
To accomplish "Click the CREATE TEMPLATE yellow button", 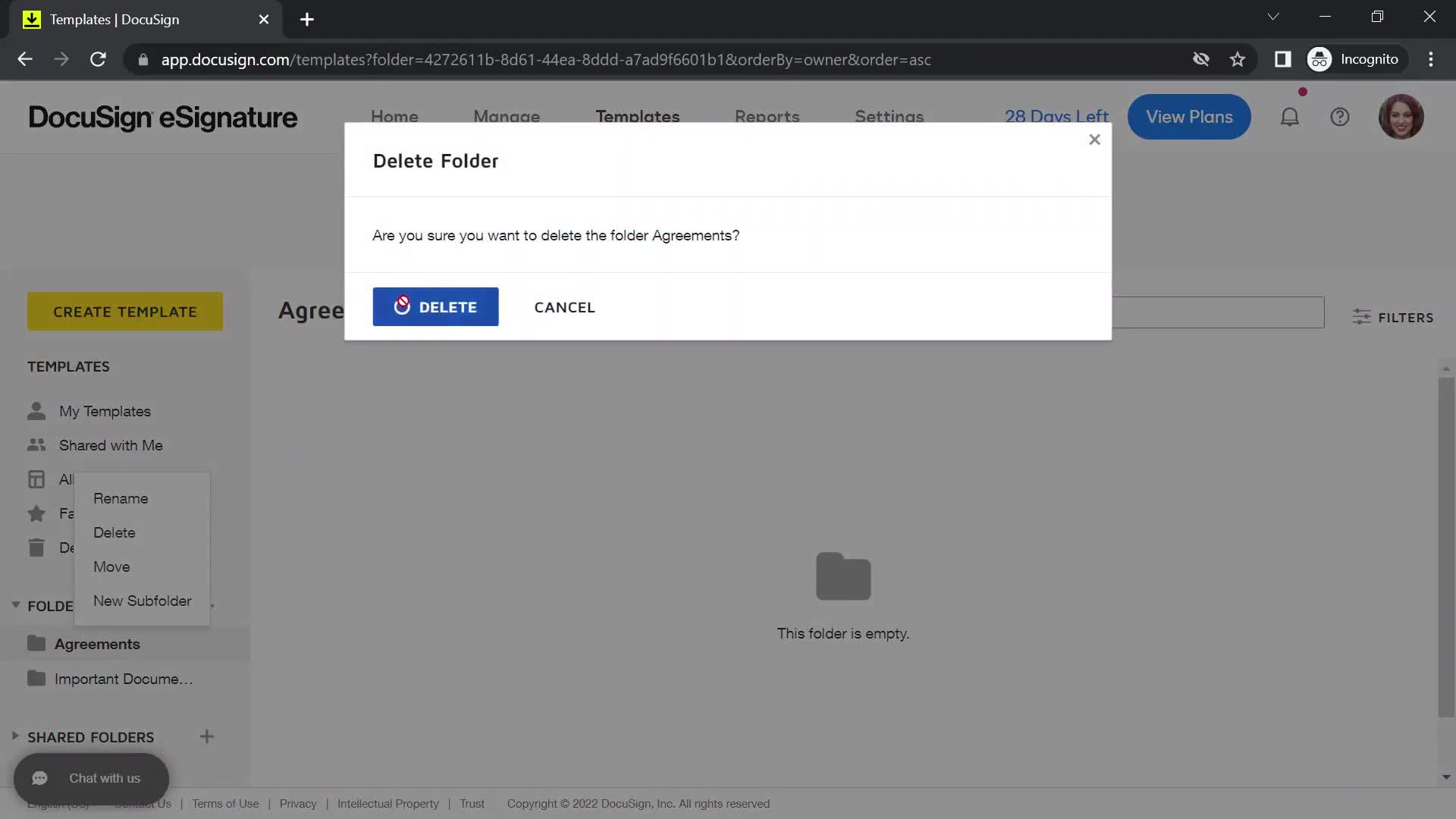I will (125, 310).
